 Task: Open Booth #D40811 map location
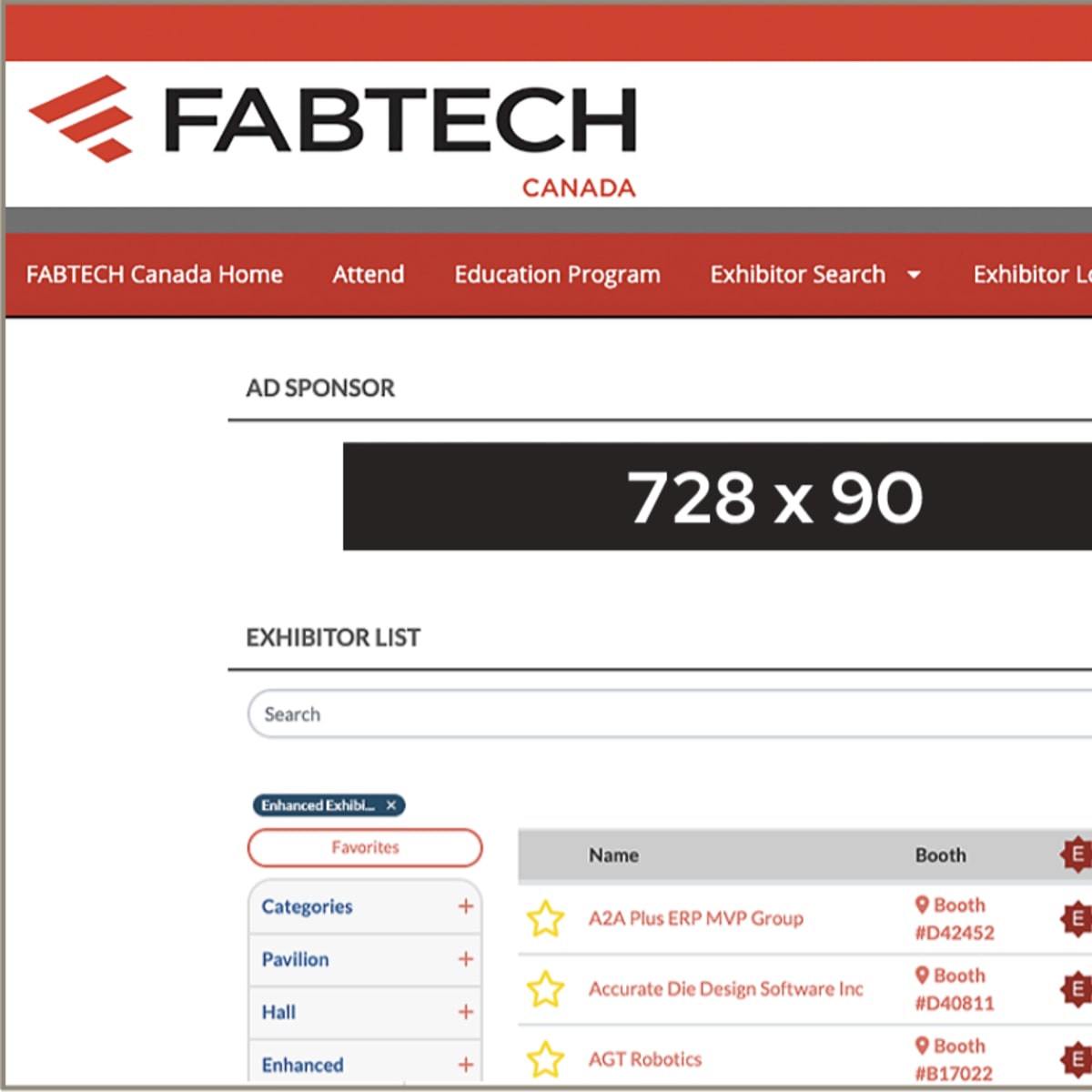[955, 989]
